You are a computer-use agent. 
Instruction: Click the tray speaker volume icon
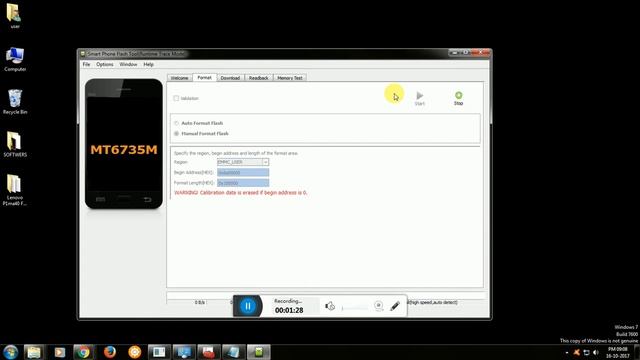pos(596,352)
